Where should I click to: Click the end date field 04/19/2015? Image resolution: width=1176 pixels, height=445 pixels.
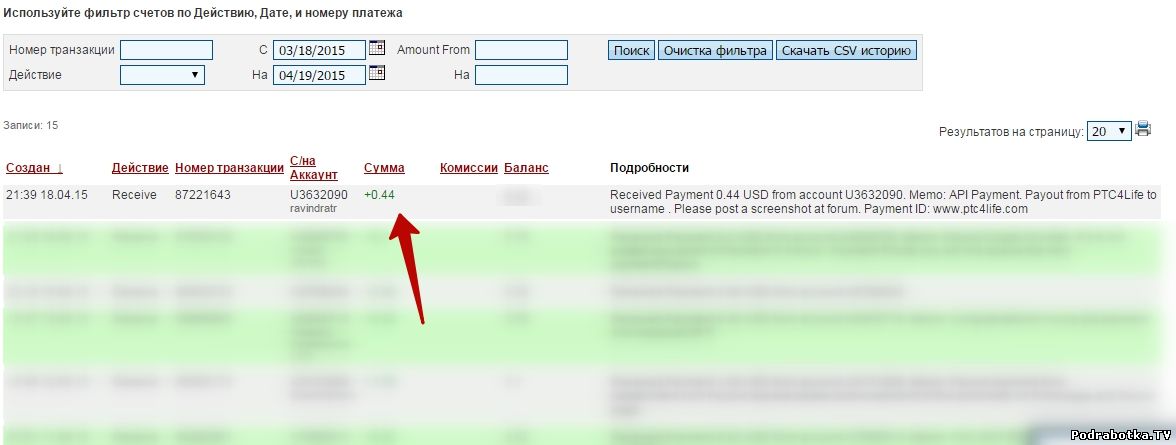[x=319, y=75]
